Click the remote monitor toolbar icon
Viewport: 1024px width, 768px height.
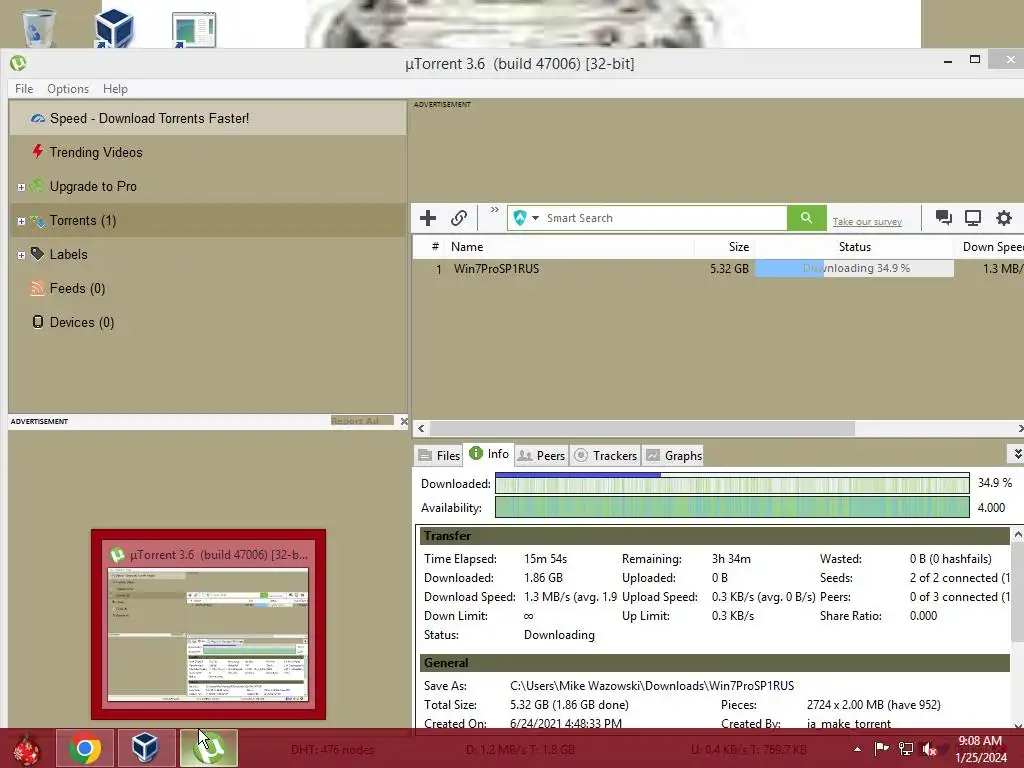pyautogui.click(x=973, y=217)
